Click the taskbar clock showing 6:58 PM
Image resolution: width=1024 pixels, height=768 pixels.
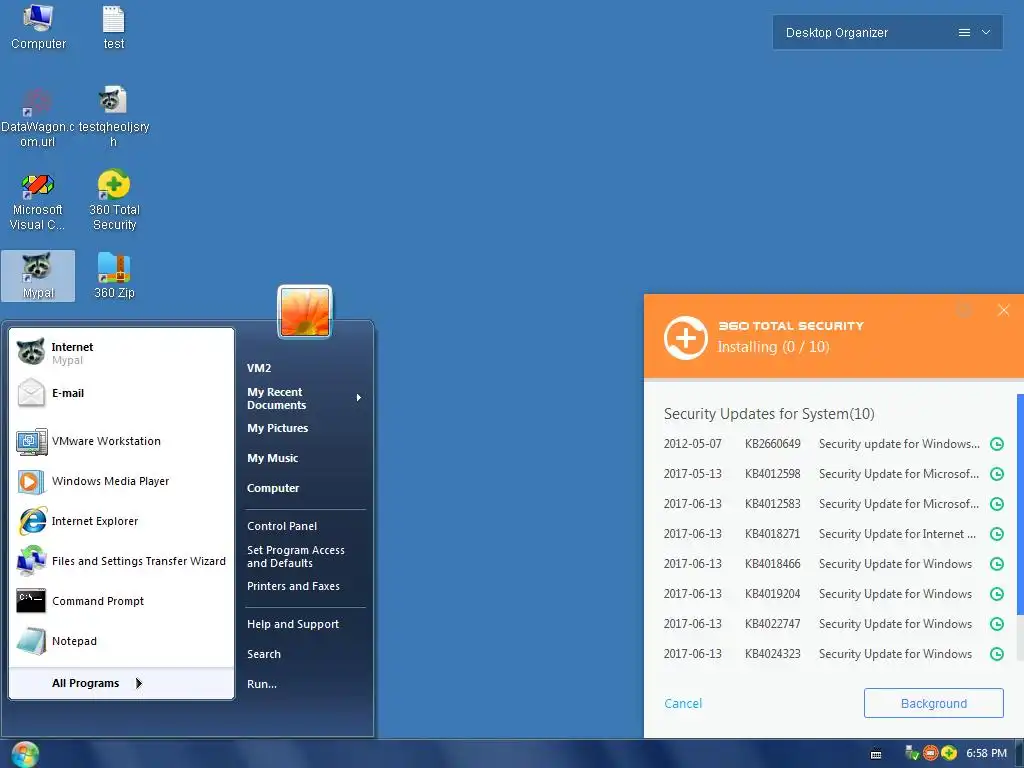tap(986, 754)
